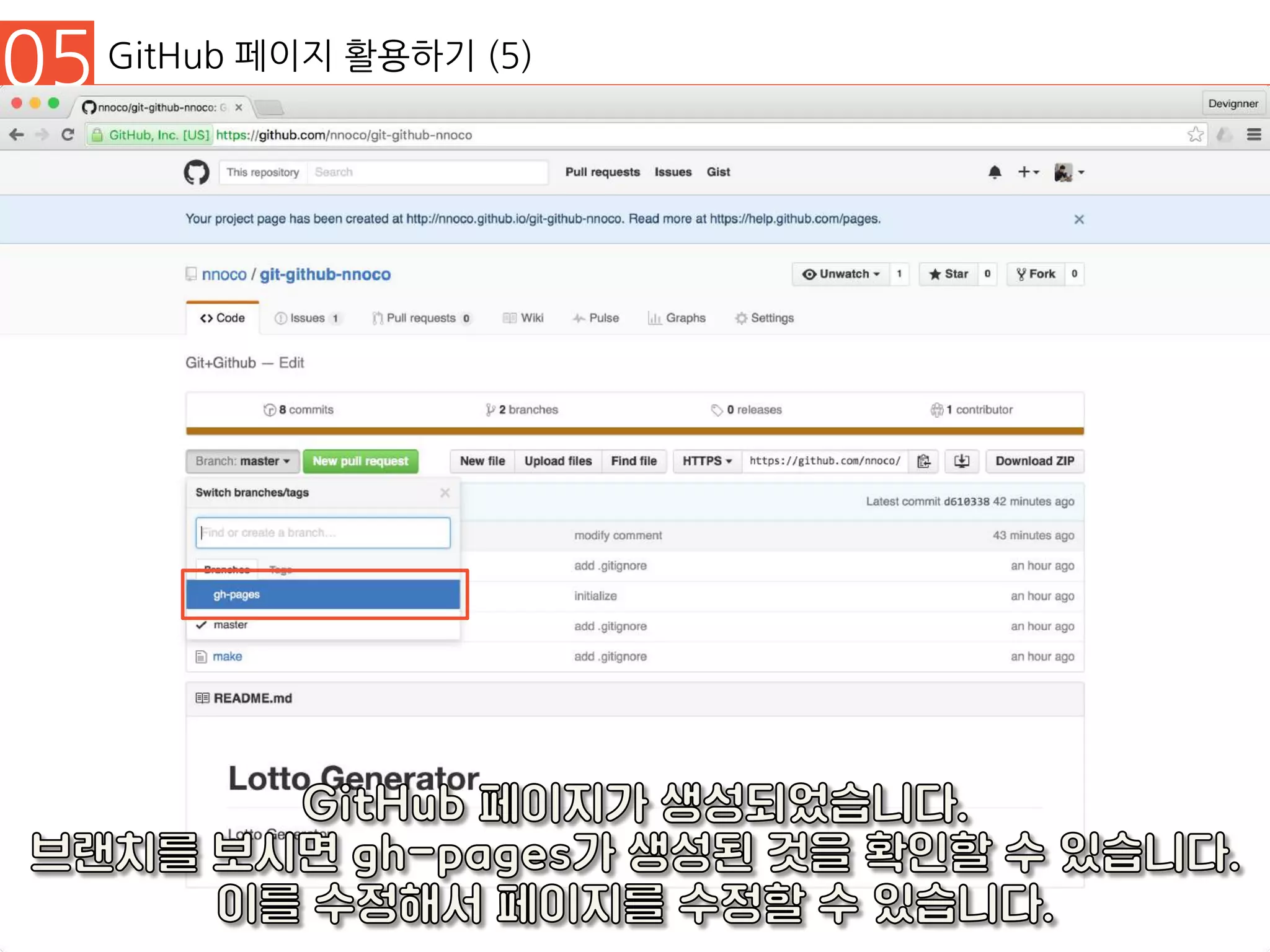The width and height of the screenshot is (1270, 952).
Task: Switch to the repository Issues tab
Action: pyautogui.click(x=308, y=318)
